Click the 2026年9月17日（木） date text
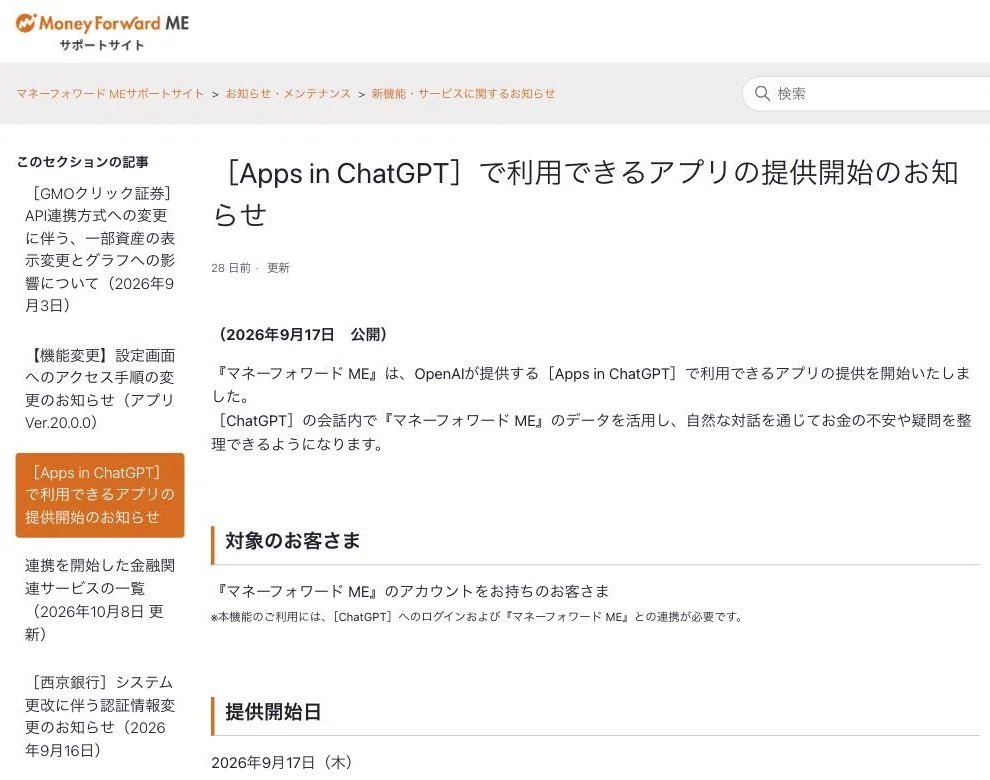The height and width of the screenshot is (780, 990). point(282,762)
